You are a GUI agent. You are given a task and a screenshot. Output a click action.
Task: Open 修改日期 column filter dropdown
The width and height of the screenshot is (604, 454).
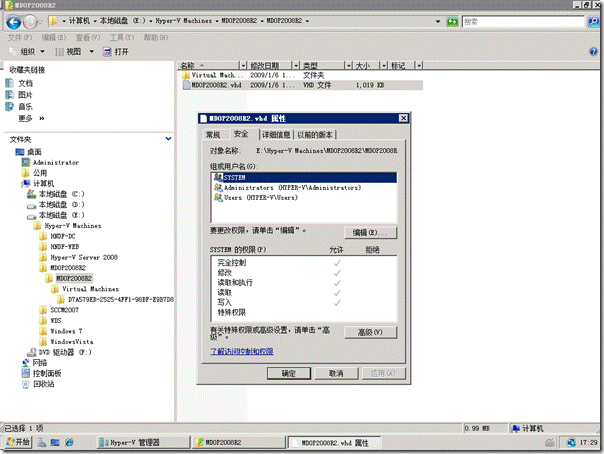[296, 65]
